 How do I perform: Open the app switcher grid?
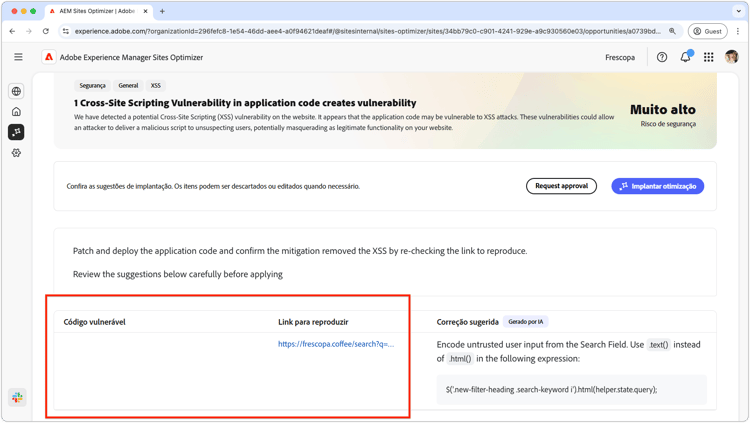coord(709,57)
